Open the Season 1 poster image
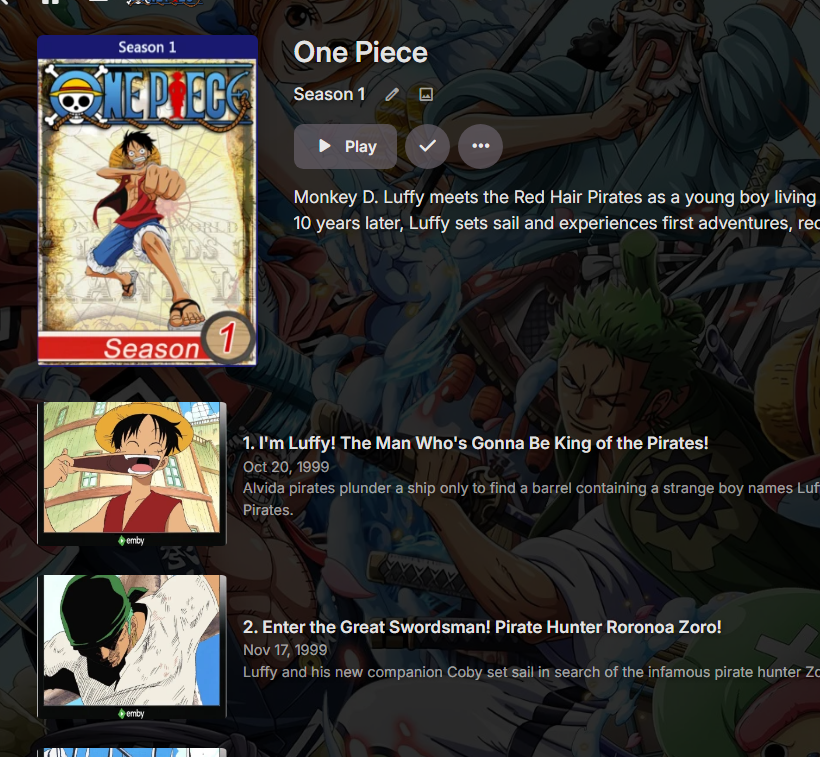820x757 pixels. tap(147, 201)
